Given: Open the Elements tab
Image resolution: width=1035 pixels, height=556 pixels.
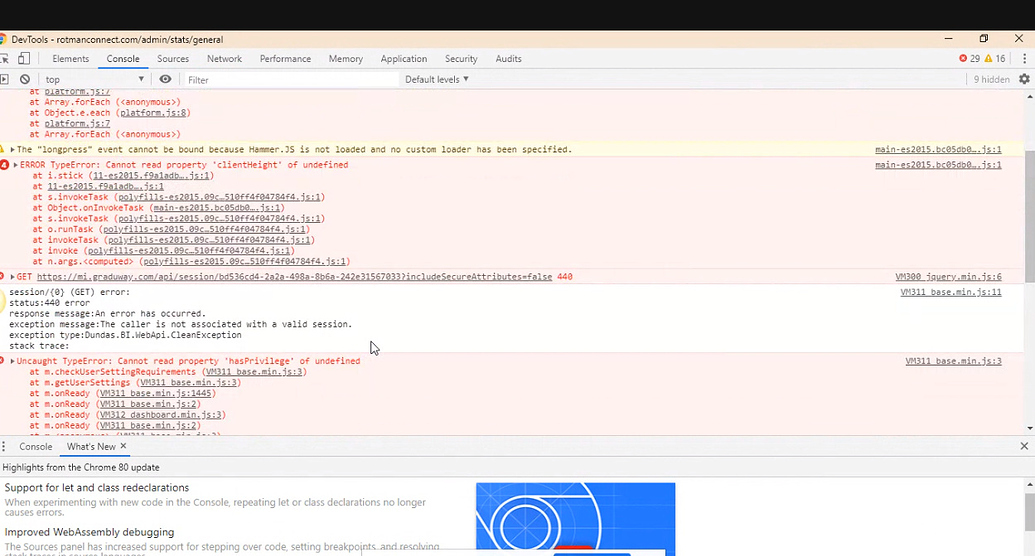Looking at the screenshot, I should (x=71, y=59).
